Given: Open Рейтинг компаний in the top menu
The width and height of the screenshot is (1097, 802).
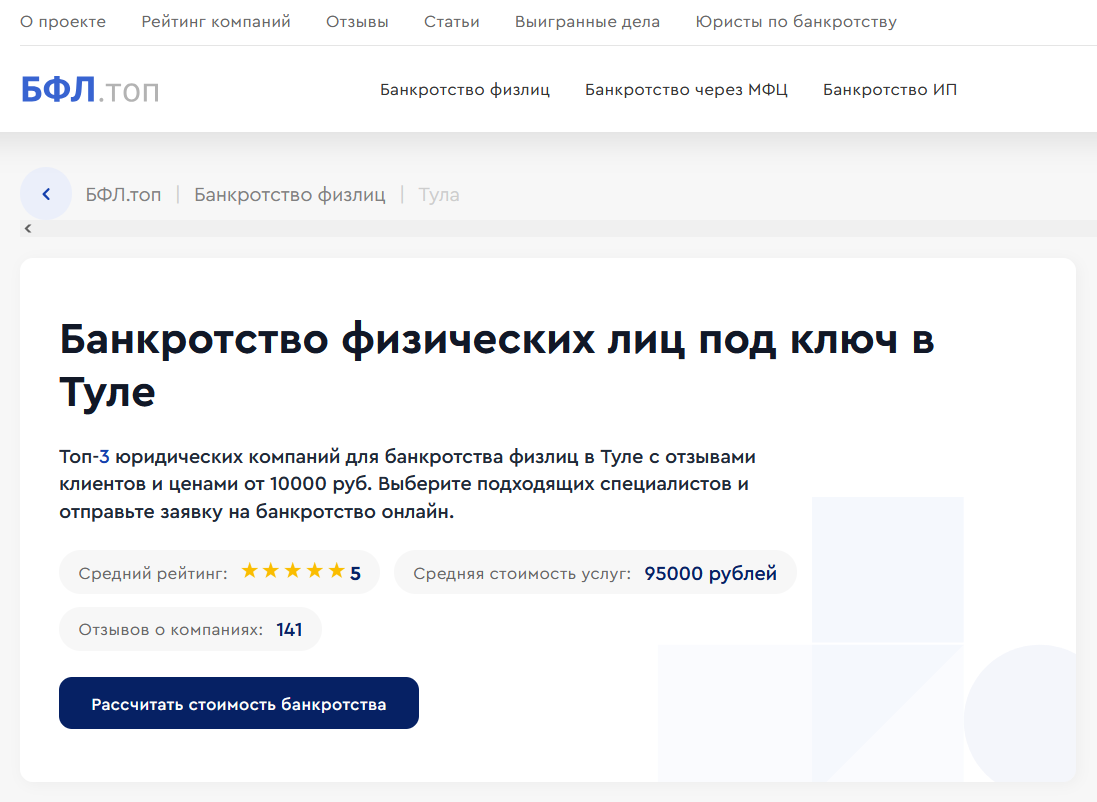Looking at the screenshot, I should click(x=216, y=22).
